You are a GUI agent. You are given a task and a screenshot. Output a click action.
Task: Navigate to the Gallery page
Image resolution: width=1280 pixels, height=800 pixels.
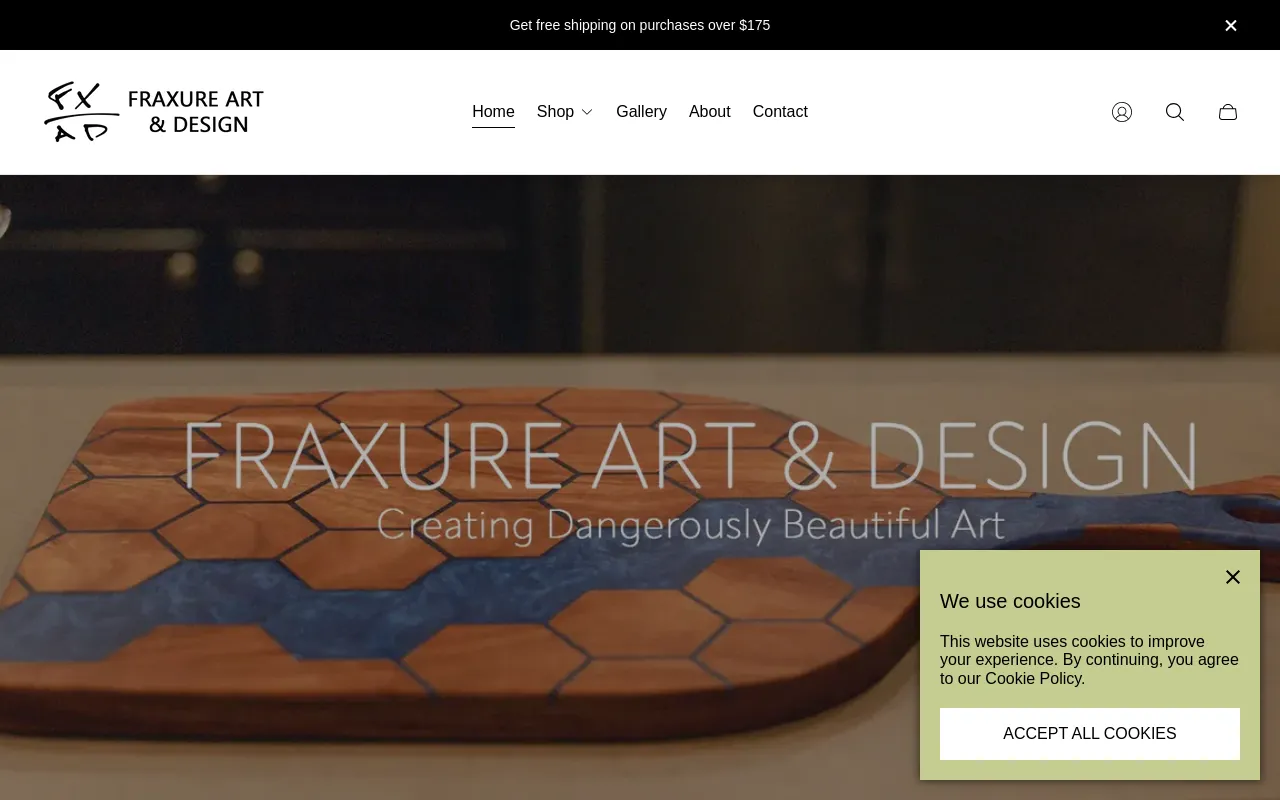click(x=641, y=112)
